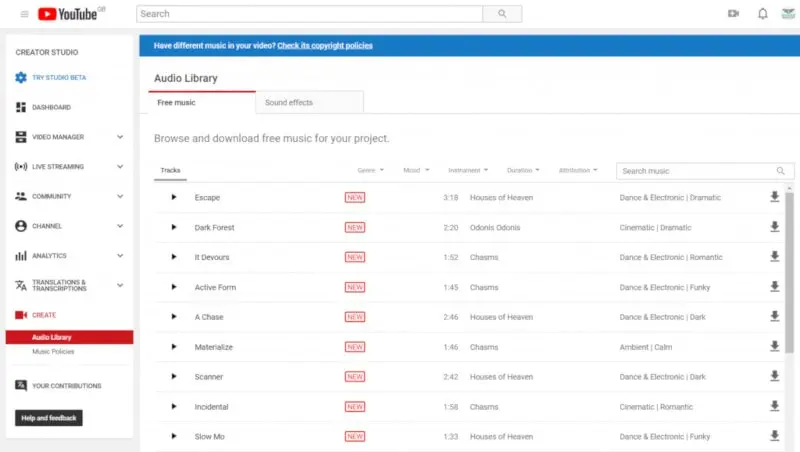
Task: Play the It Devours track
Action: [173, 257]
